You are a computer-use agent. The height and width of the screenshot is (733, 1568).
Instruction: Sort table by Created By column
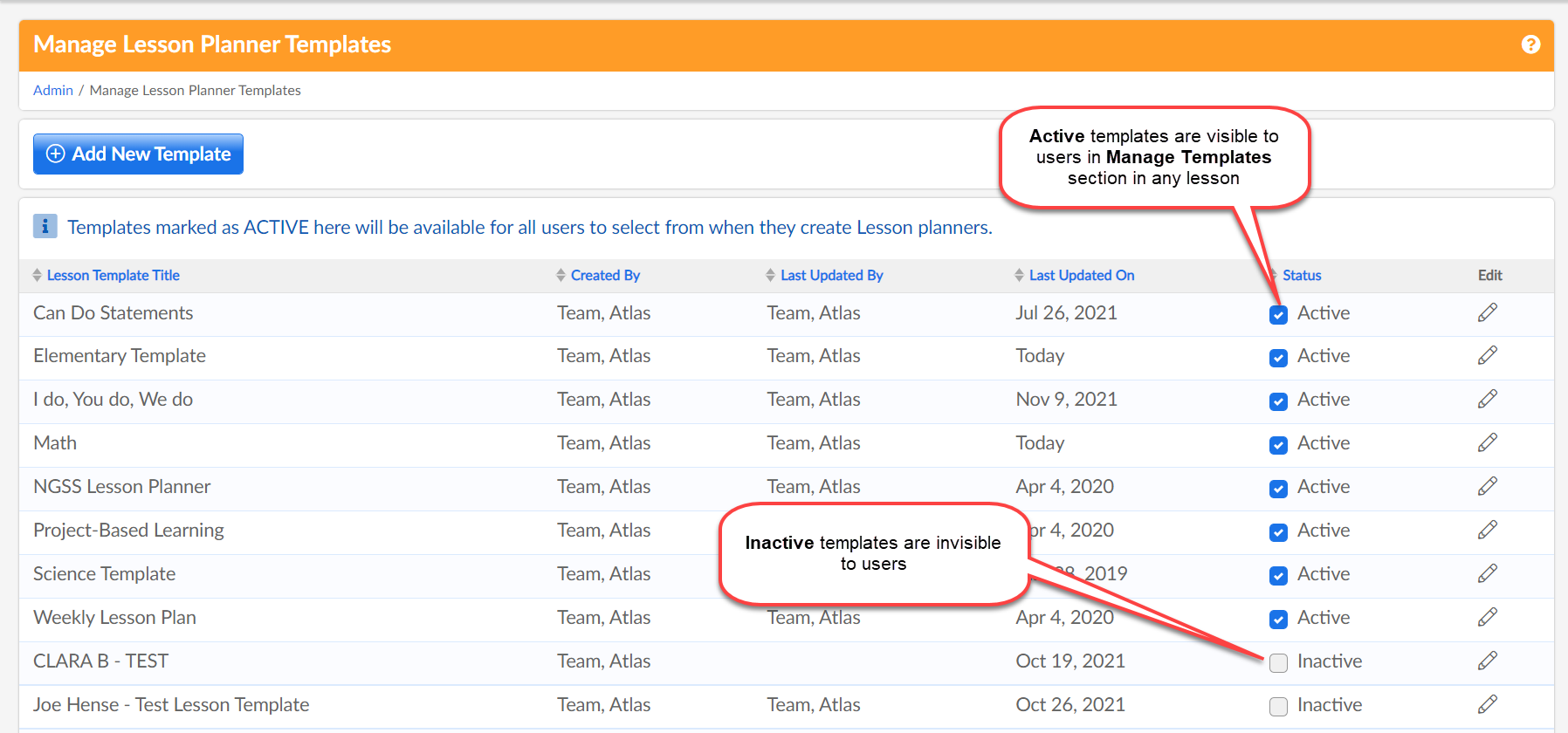pyautogui.click(x=605, y=275)
